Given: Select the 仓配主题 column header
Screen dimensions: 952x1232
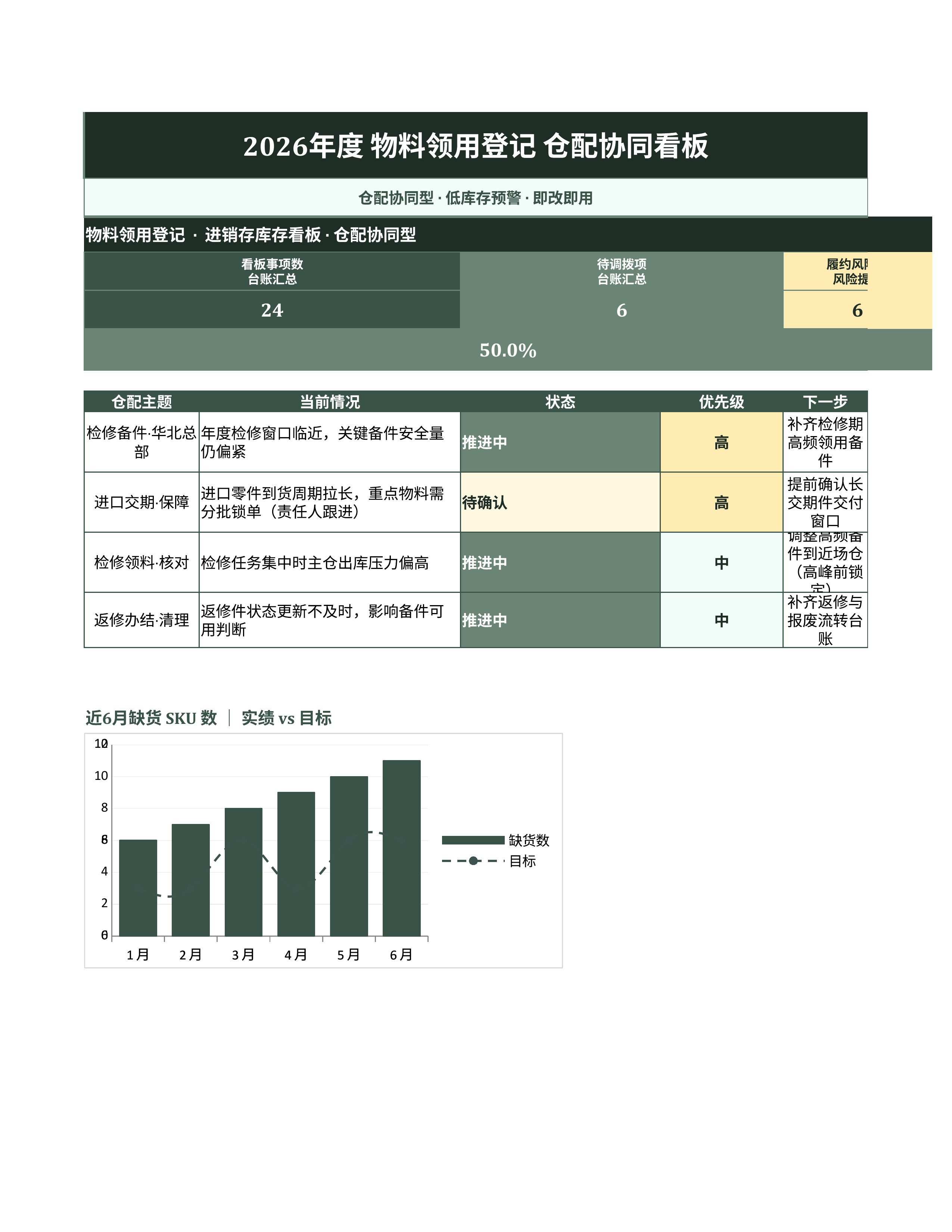Looking at the screenshot, I should (141, 402).
